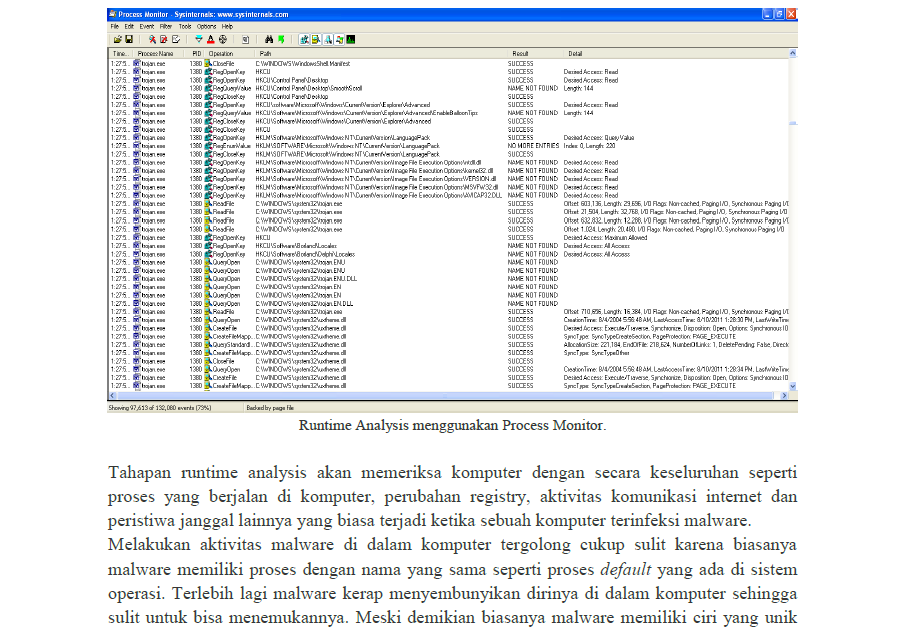Select the trojan.ENU.DLL QueryOpen row
Screen dimensions: 904x634
(449, 278)
